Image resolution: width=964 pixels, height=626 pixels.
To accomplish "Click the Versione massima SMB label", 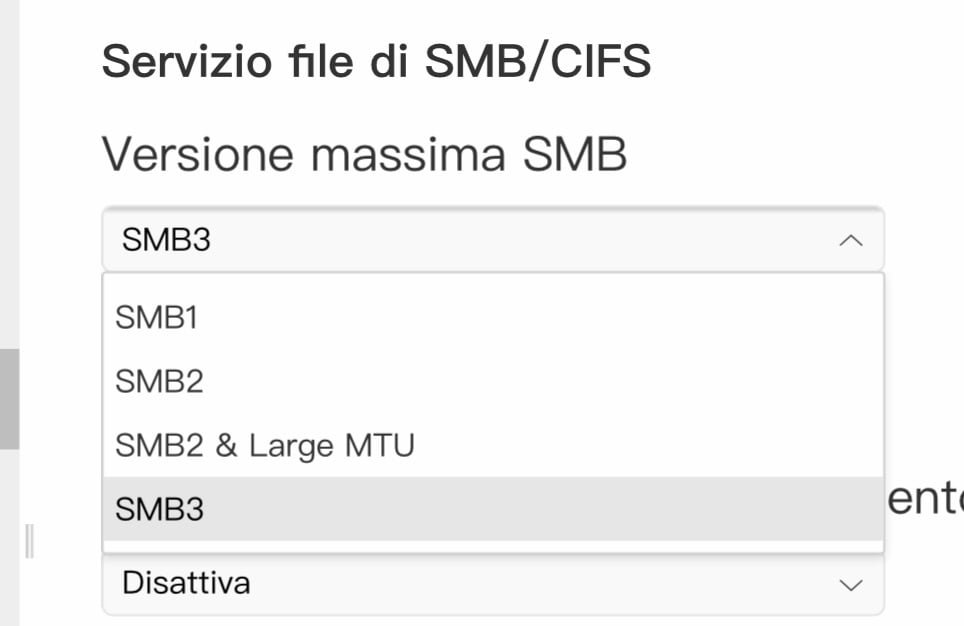I will coord(364,154).
